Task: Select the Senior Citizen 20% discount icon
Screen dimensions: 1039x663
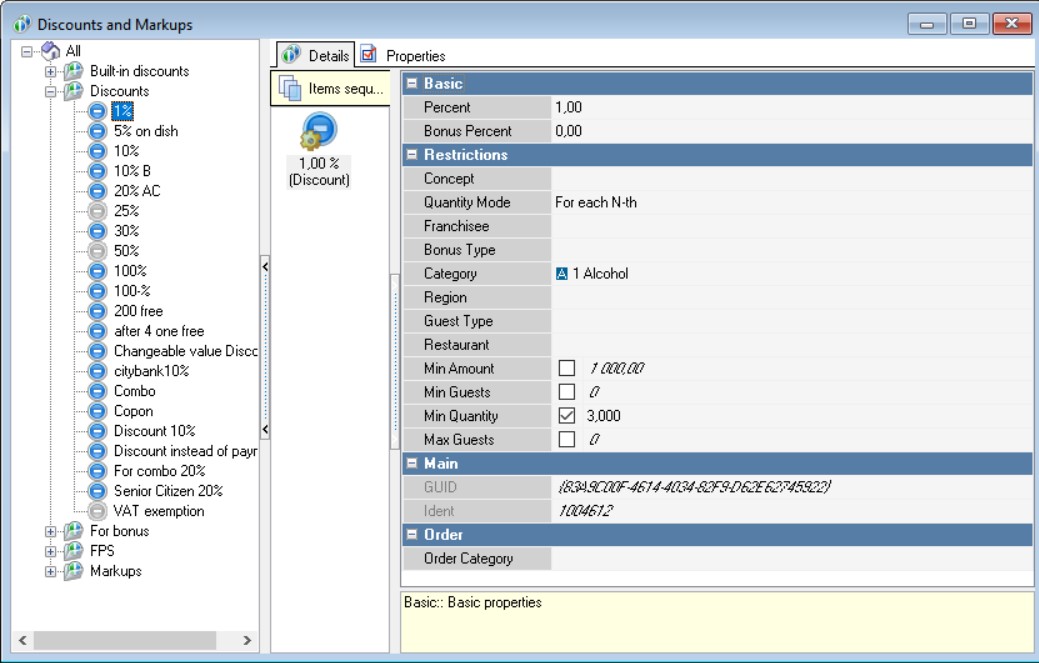Action: (x=97, y=491)
